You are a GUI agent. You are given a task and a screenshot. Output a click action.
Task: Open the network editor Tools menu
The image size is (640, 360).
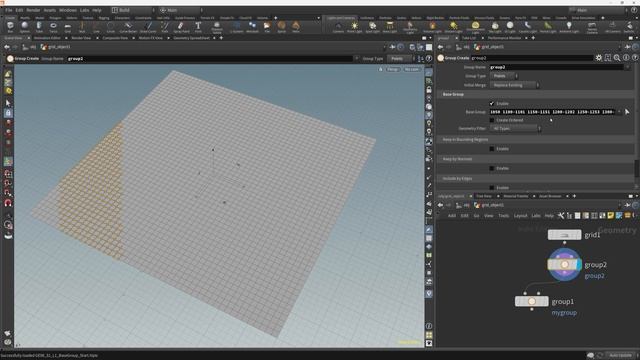click(504, 216)
